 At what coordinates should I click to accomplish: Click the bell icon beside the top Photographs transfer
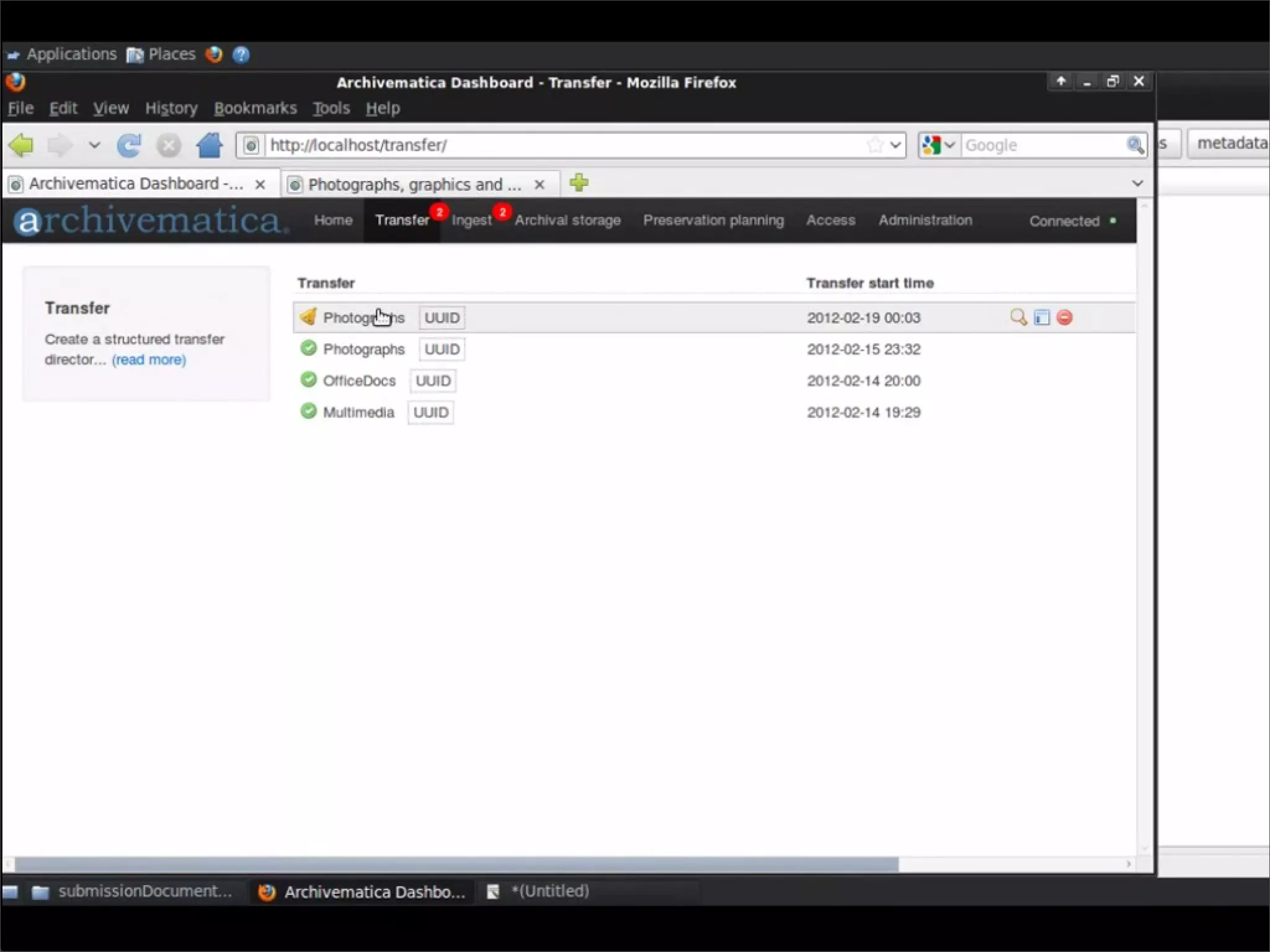click(x=308, y=317)
